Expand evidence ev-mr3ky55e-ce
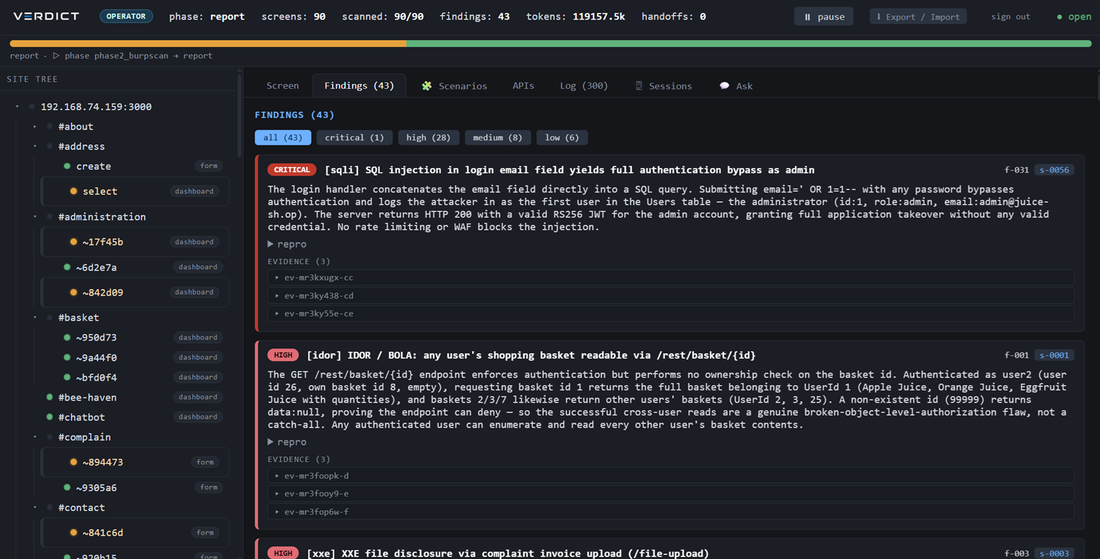 [x=670, y=314]
